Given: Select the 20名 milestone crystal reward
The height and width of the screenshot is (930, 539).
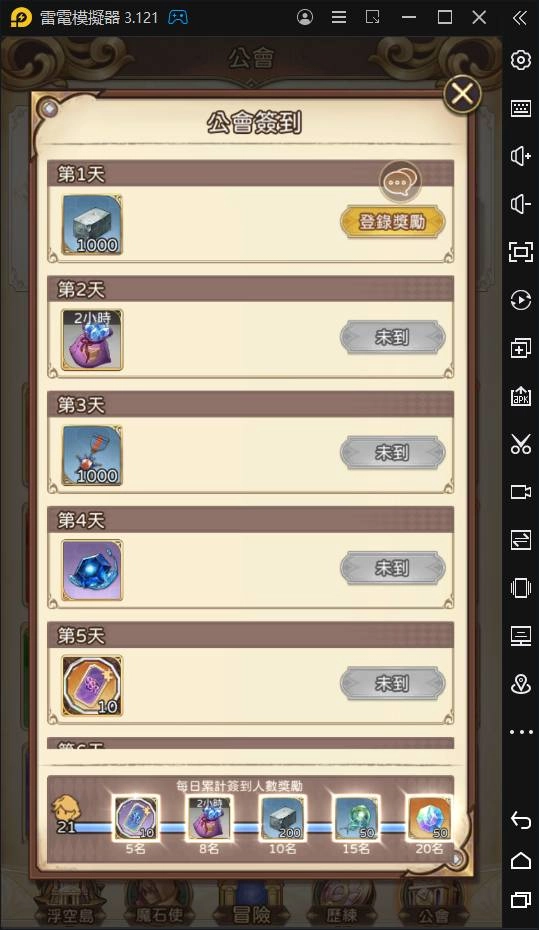Looking at the screenshot, I should 430,818.
